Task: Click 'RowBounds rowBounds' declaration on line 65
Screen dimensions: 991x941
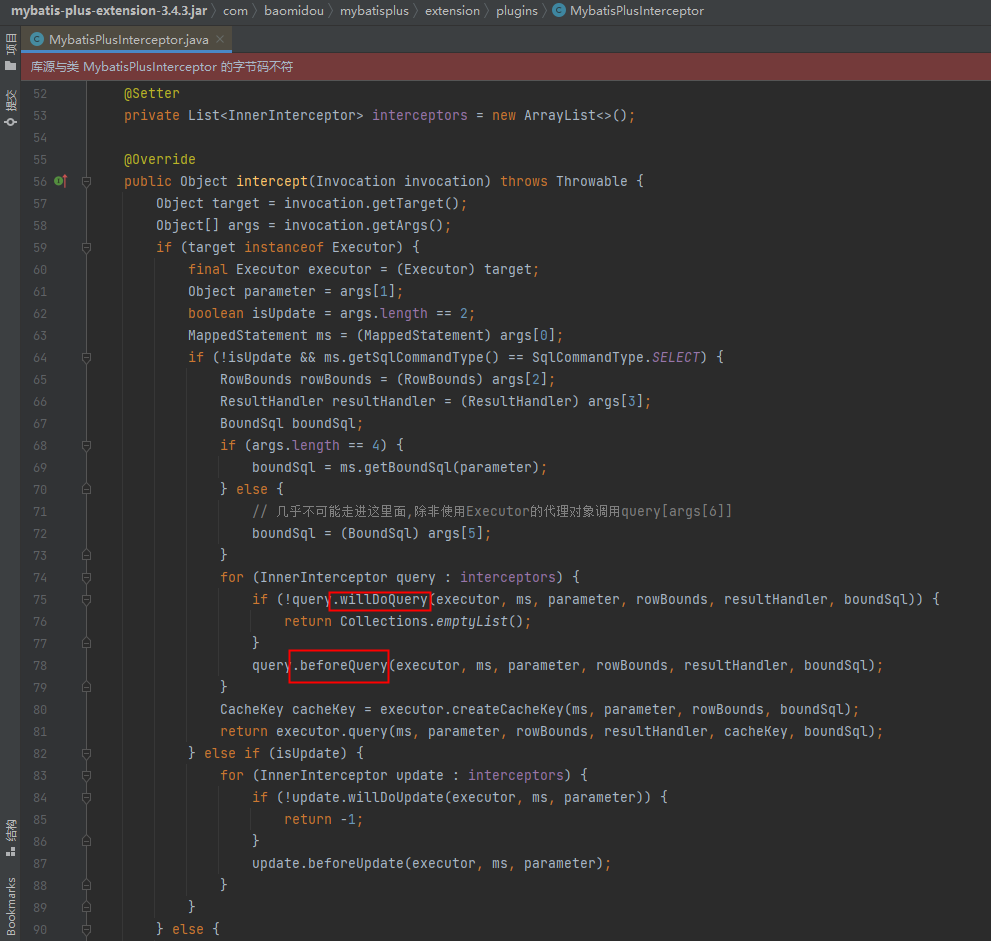Action: tap(296, 379)
